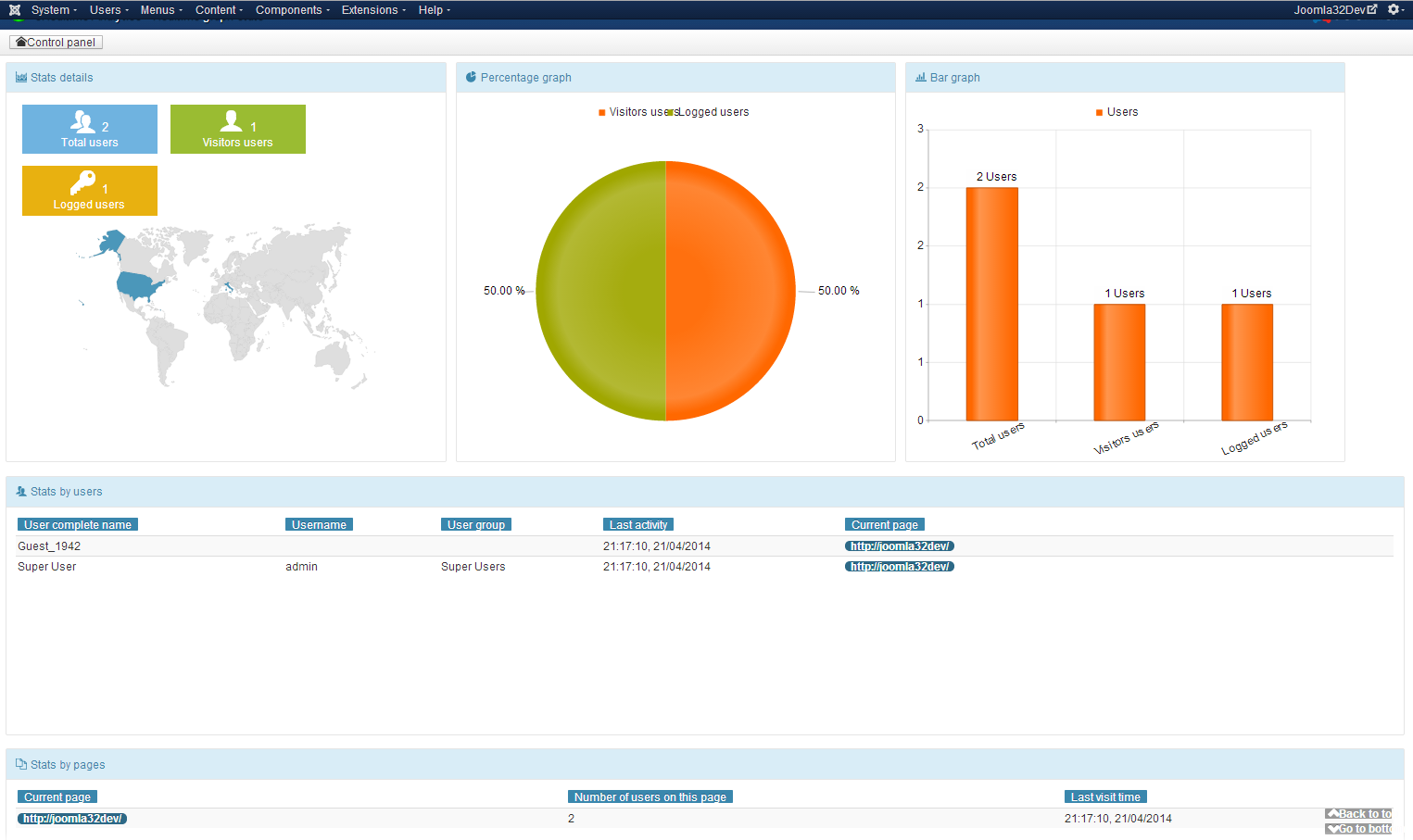The height and width of the screenshot is (840, 1413).
Task: Open the Menus dropdown
Action: 161,10
